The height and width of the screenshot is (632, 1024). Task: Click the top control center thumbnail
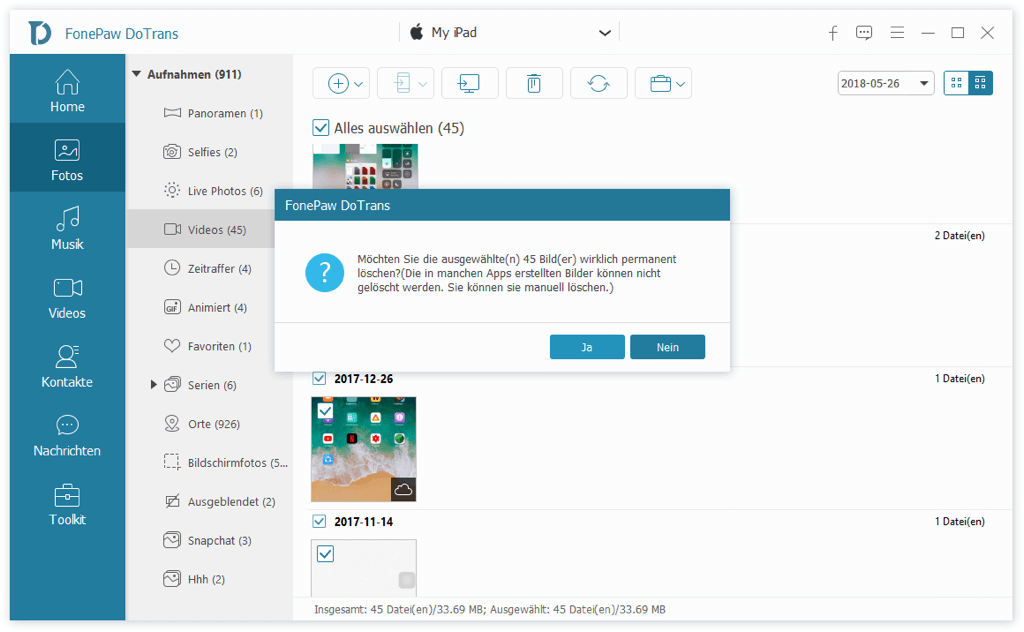tap(365, 166)
